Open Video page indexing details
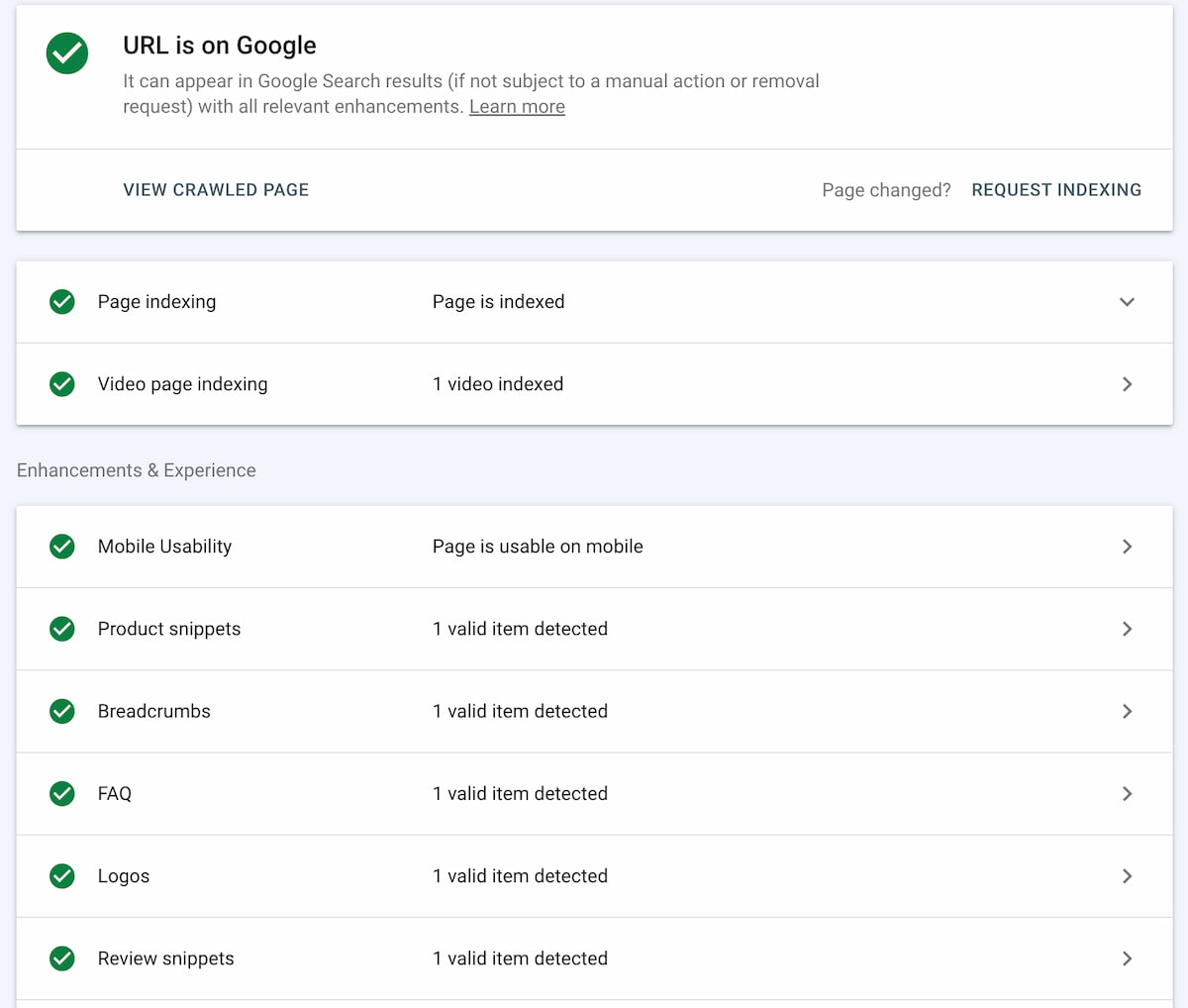 pos(1127,384)
